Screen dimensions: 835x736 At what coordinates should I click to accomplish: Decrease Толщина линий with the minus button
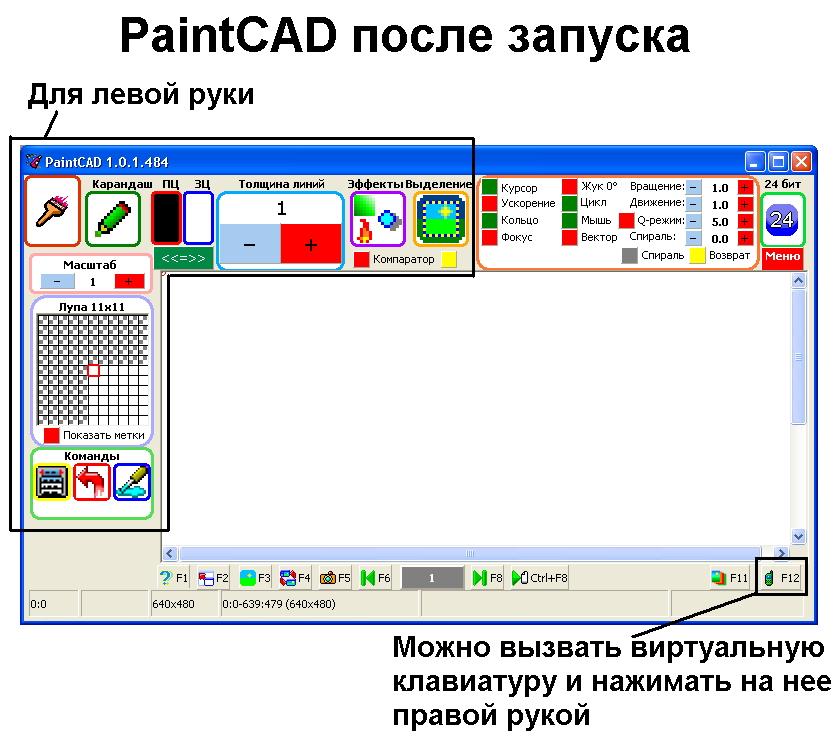pyautogui.click(x=250, y=243)
